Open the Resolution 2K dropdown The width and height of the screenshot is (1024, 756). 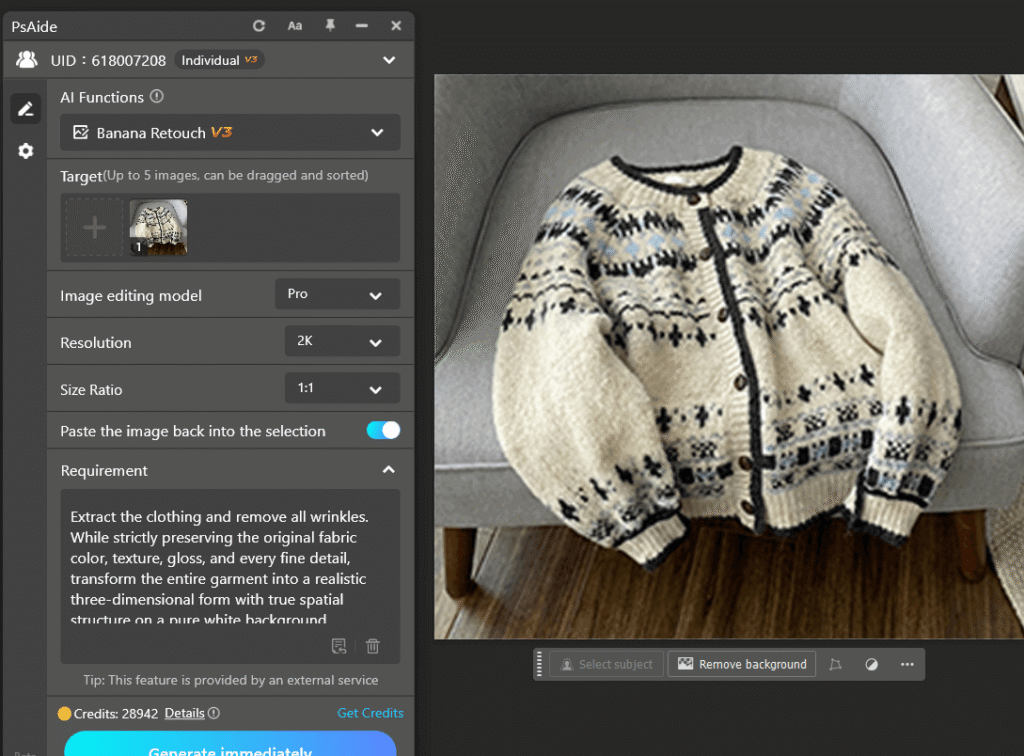coord(342,342)
